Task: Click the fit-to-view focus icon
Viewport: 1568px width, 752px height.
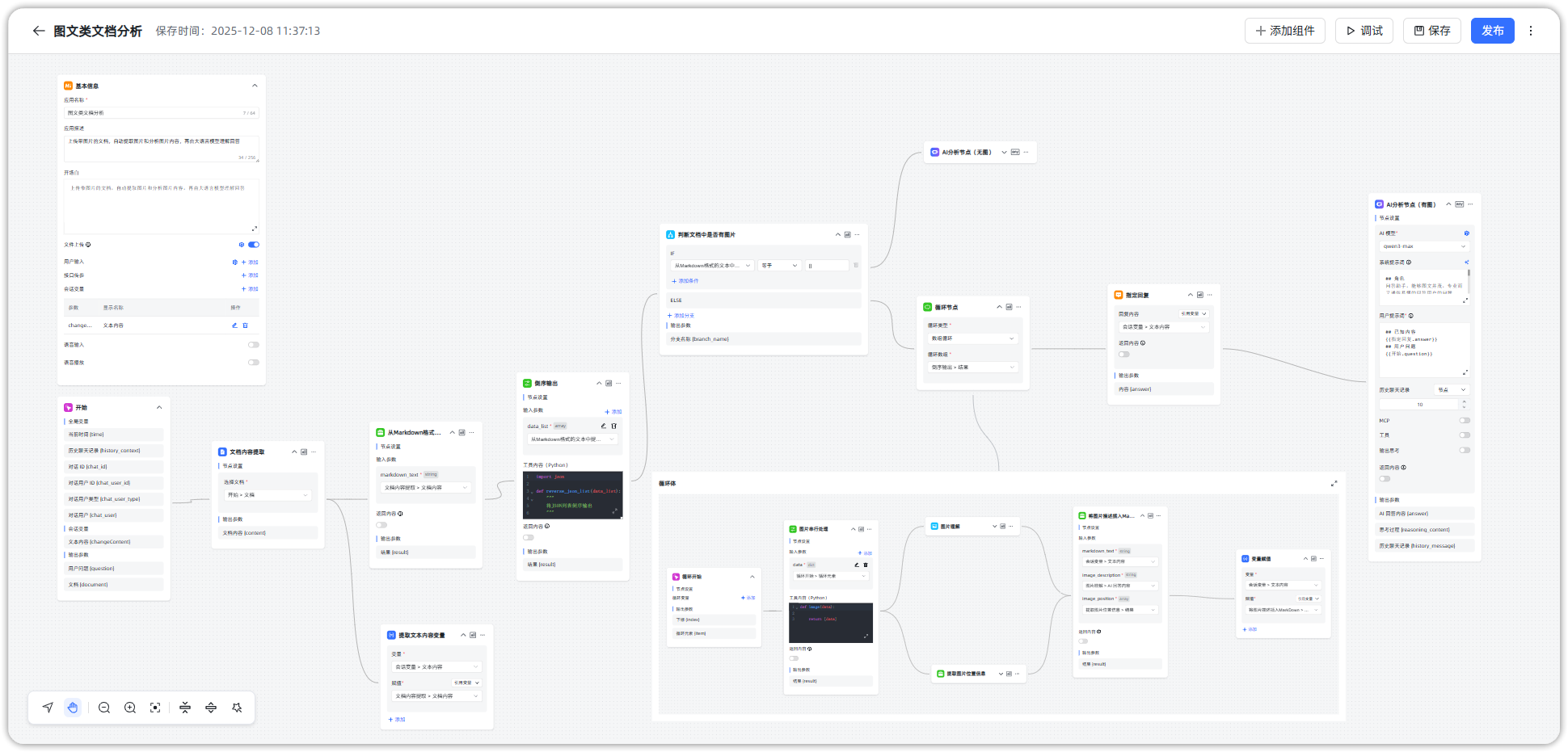Action: point(155,708)
